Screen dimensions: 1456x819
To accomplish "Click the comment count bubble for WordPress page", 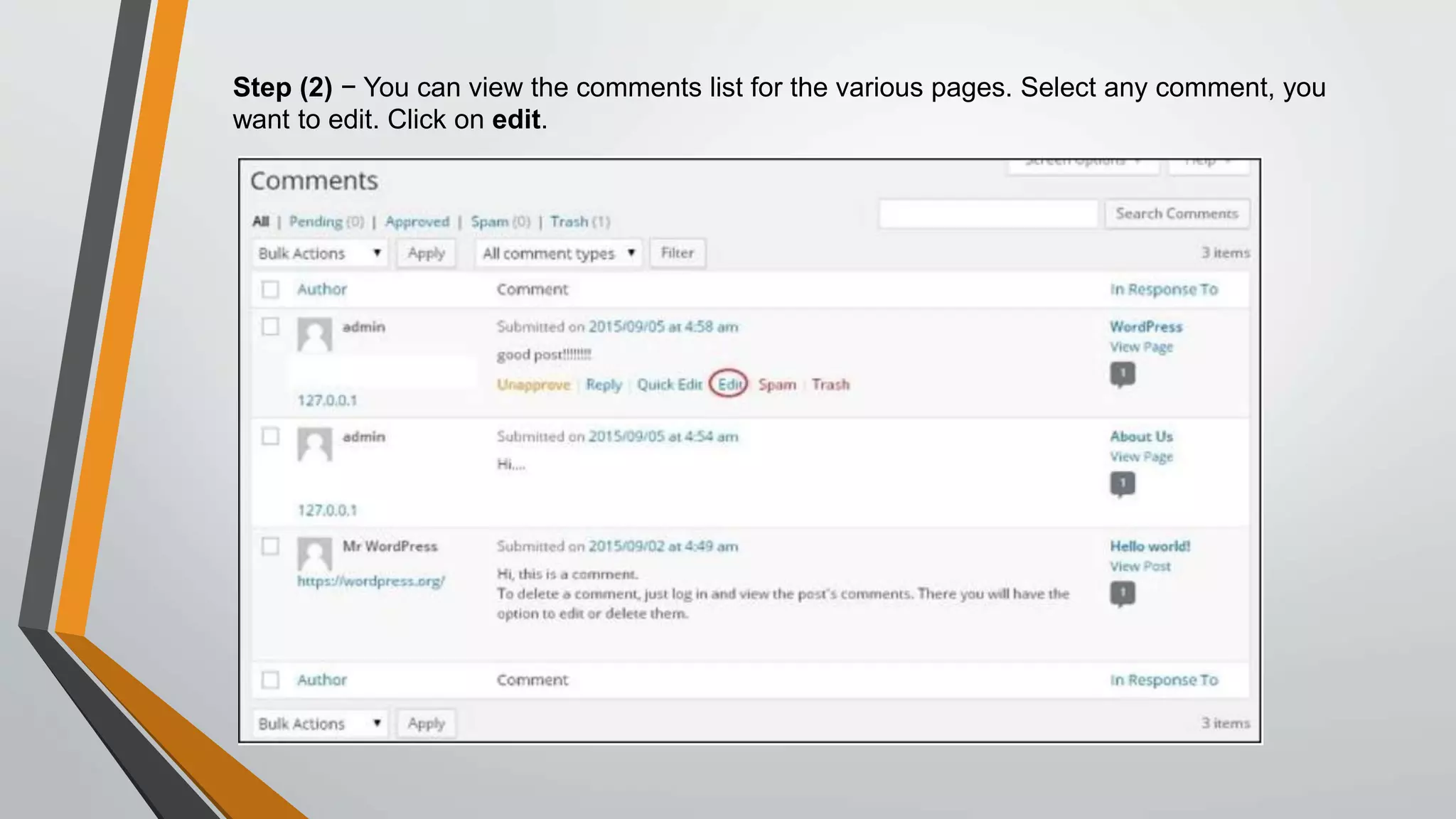I will coord(1123,373).
